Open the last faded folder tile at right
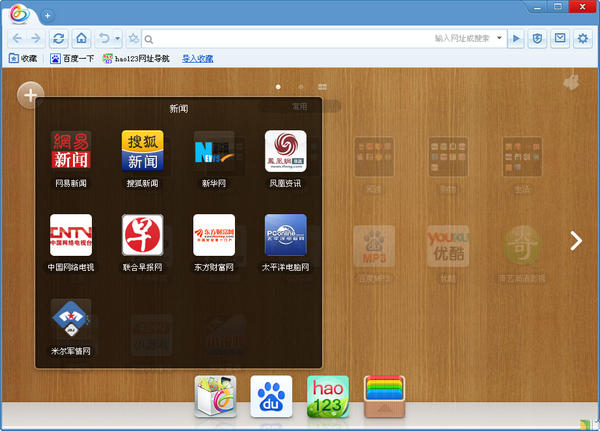The image size is (600, 431). pos(522,157)
